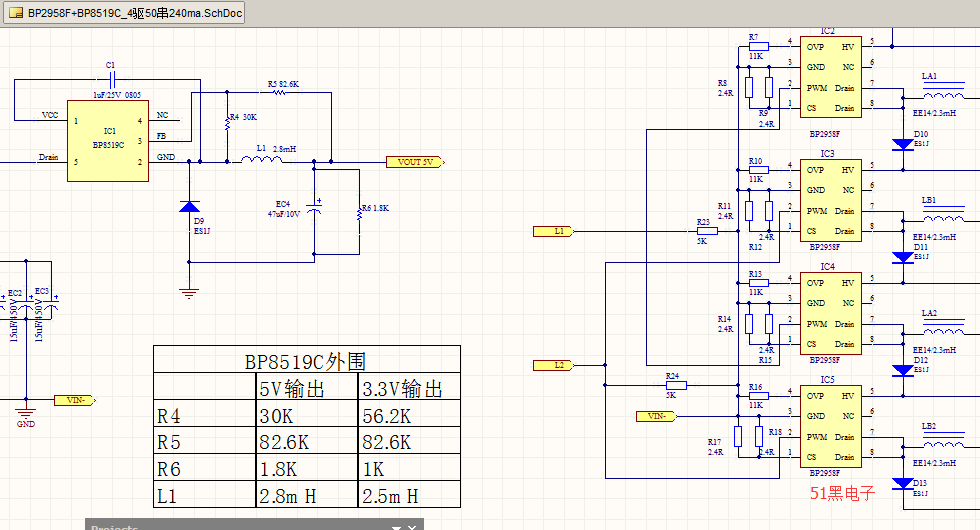Select resistor R4 30K on schematic
Viewport: 980px width, 530px height.
228,124
